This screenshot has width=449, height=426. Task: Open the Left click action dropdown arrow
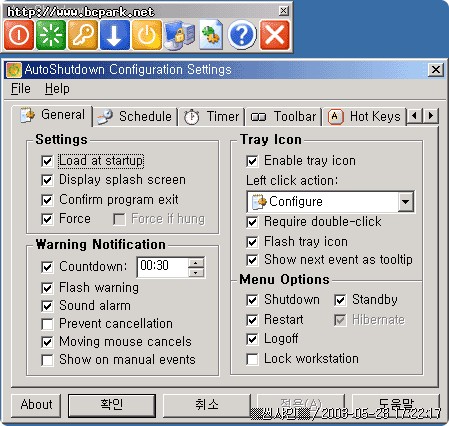(x=406, y=202)
